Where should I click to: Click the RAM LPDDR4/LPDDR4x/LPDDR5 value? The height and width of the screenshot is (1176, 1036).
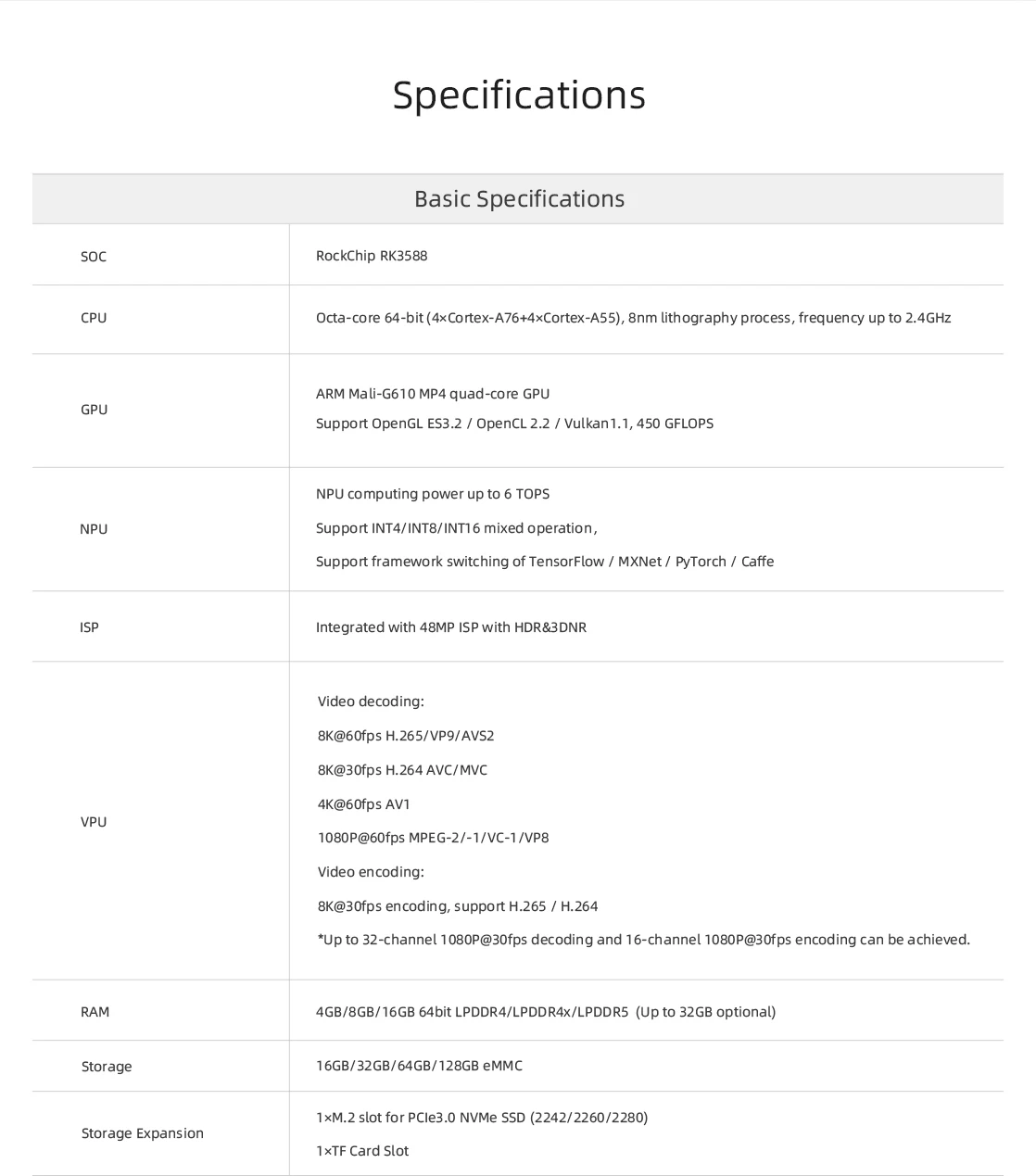tap(546, 1012)
